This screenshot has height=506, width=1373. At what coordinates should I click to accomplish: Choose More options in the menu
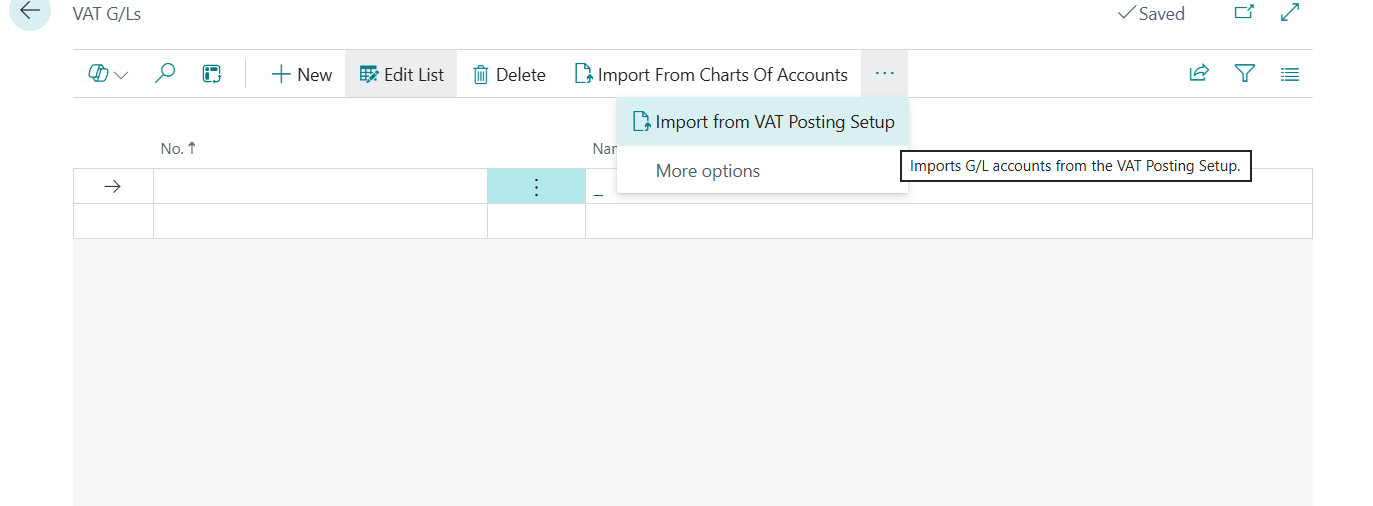click(x=708, y=171)
